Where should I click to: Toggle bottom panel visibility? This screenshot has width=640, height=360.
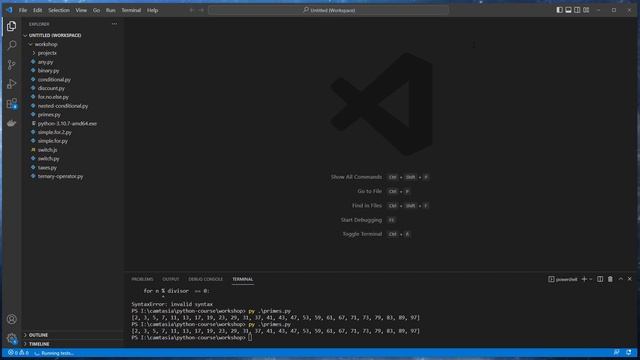pos(568,10)
